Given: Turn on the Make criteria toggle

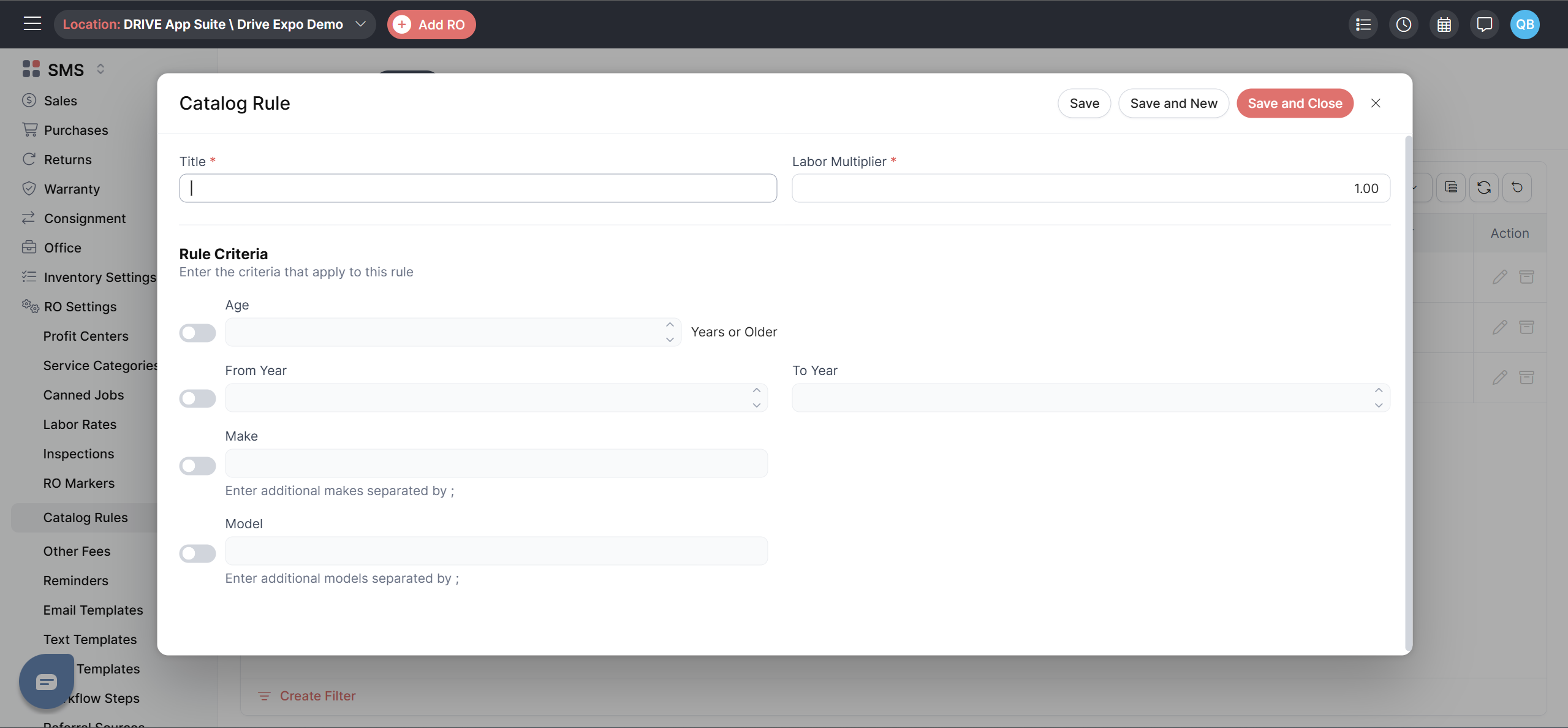Looking at the screenshot, I should [x=197, y=466].
